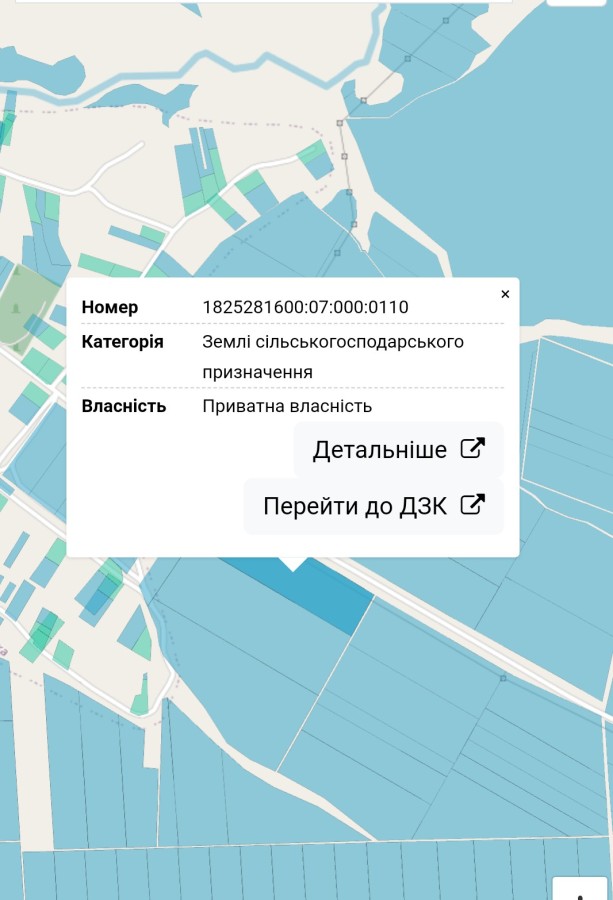Click the square node marker at lower right

point(503,678)
